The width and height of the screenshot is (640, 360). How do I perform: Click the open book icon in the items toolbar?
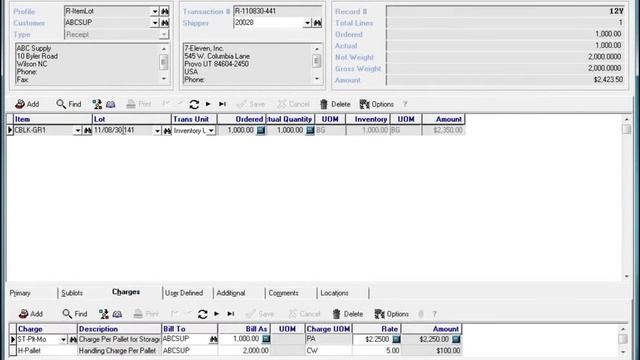(x=111, y=104)
